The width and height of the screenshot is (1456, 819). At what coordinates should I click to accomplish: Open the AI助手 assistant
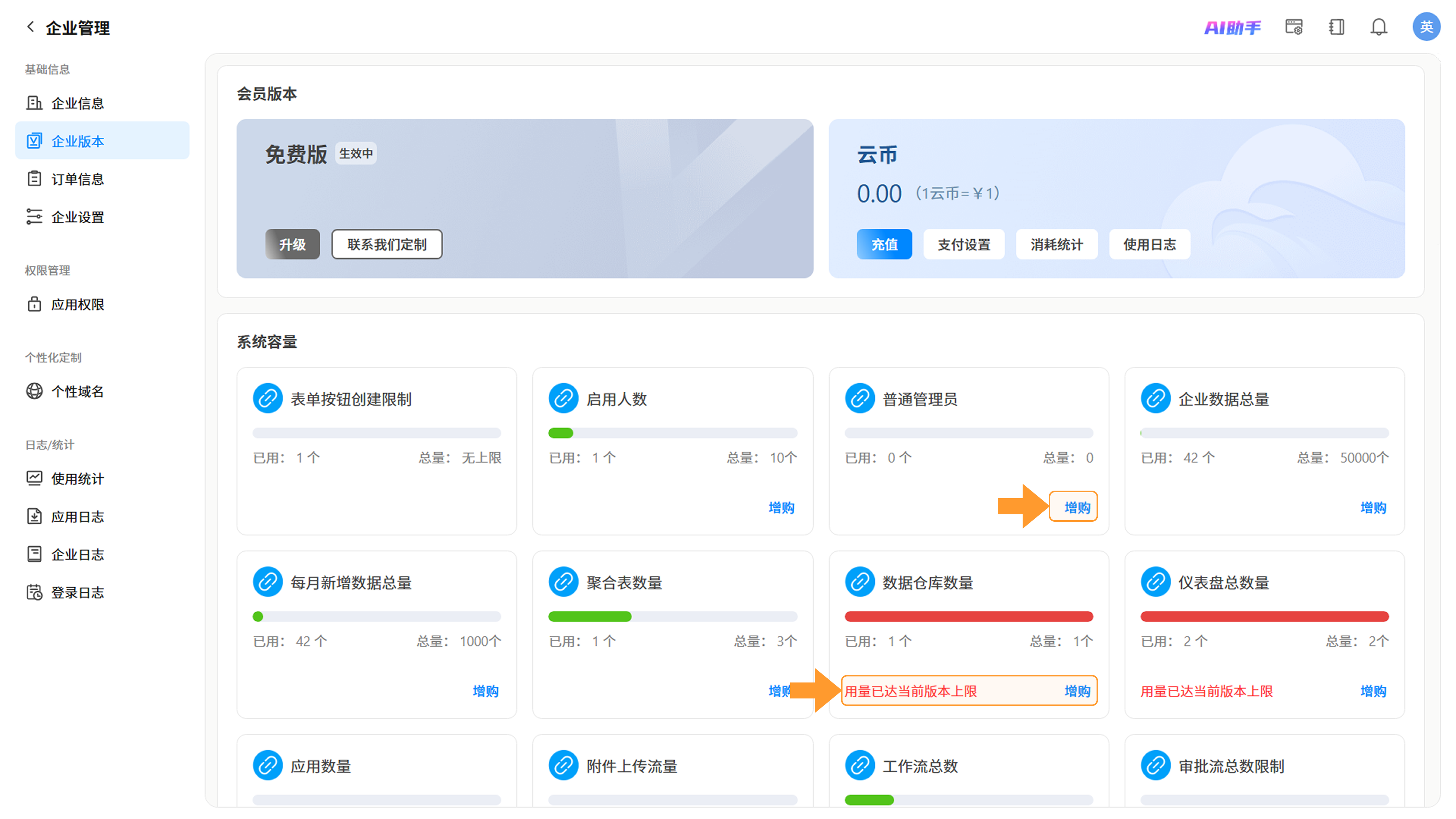[1232, 27]
